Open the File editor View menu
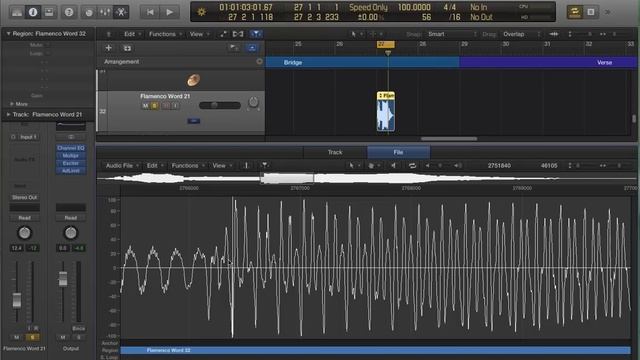Viewport: 640px width, 360px height. [221, 165]
